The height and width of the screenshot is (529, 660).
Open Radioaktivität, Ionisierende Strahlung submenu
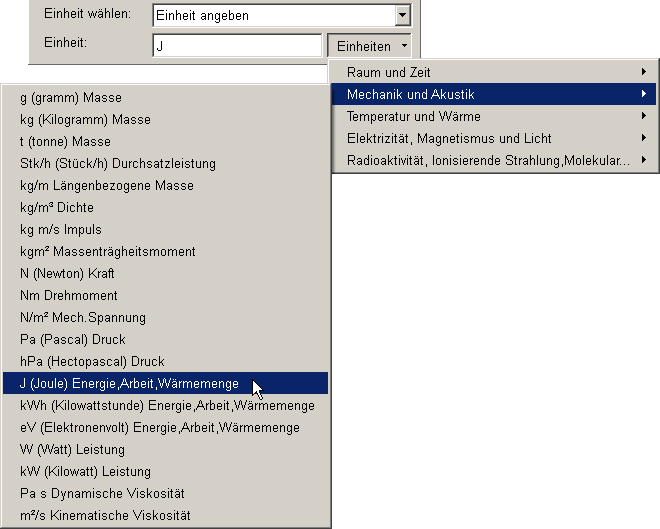[494, 160]
